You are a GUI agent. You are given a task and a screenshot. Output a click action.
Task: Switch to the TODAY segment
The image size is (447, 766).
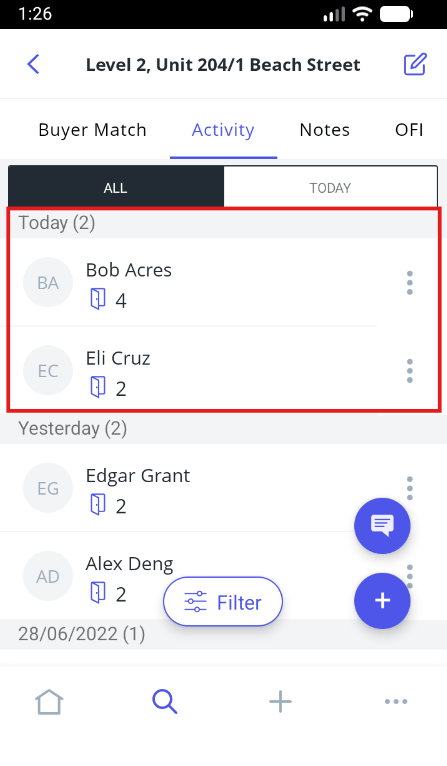coord(330,188)
